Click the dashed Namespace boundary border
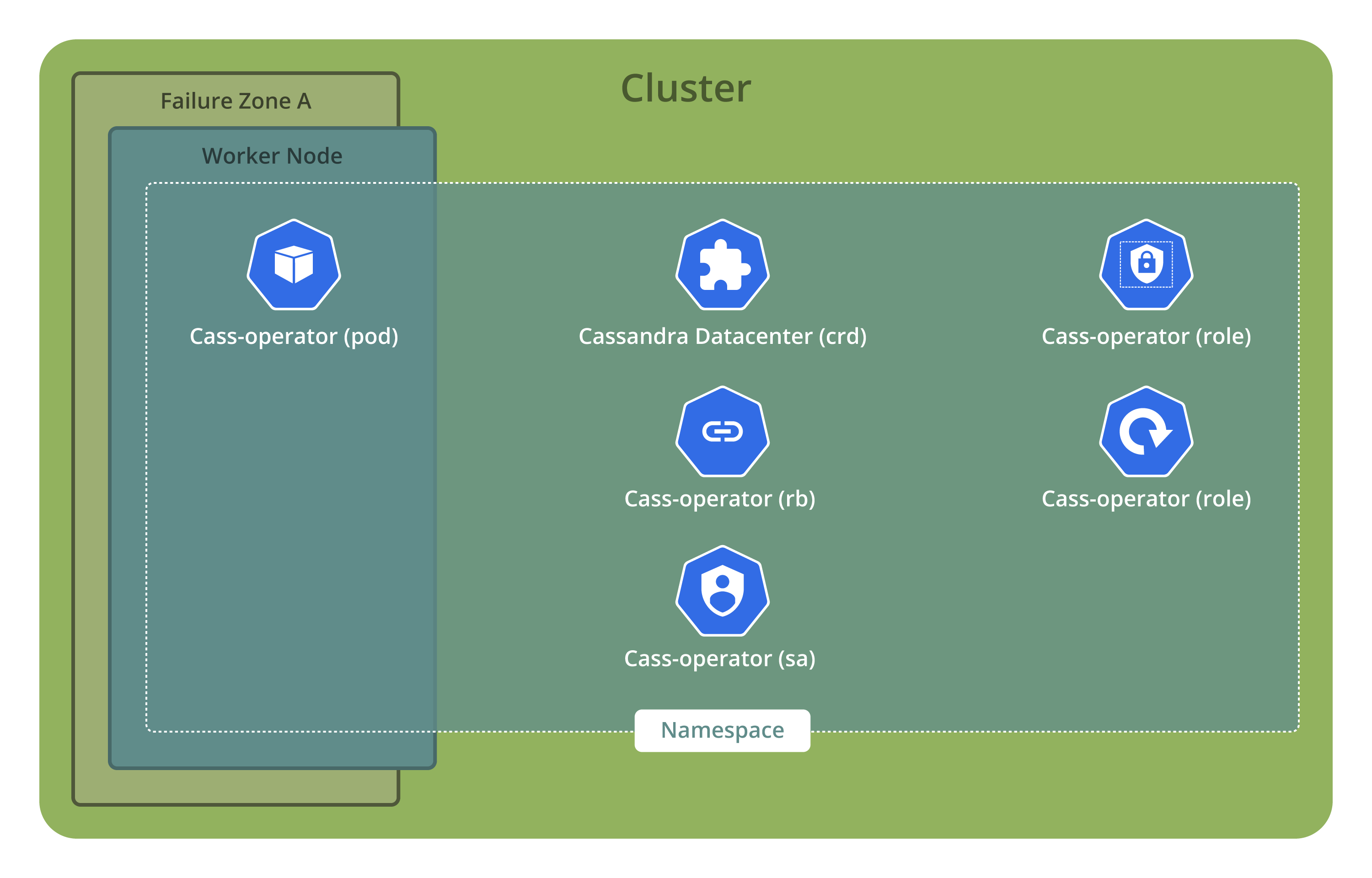This screenshot has width=1372, height=878. tap(912, 183)
